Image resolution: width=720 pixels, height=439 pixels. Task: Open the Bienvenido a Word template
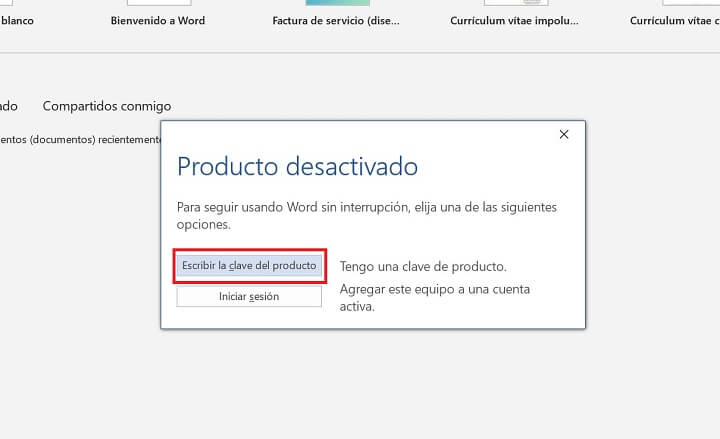158,20
